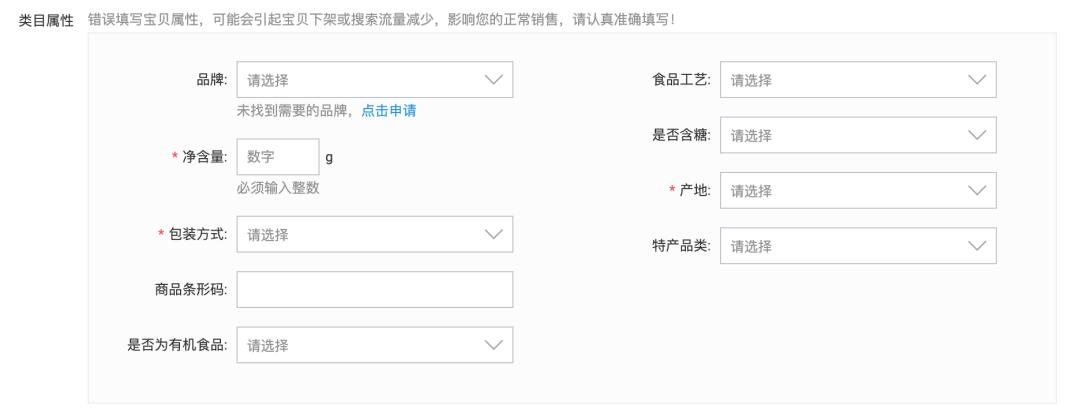Open the 品牌 请选择 dropdown
Image resolution: width=1080 pixels, height=413 pixels.
(x=375, y=80)
